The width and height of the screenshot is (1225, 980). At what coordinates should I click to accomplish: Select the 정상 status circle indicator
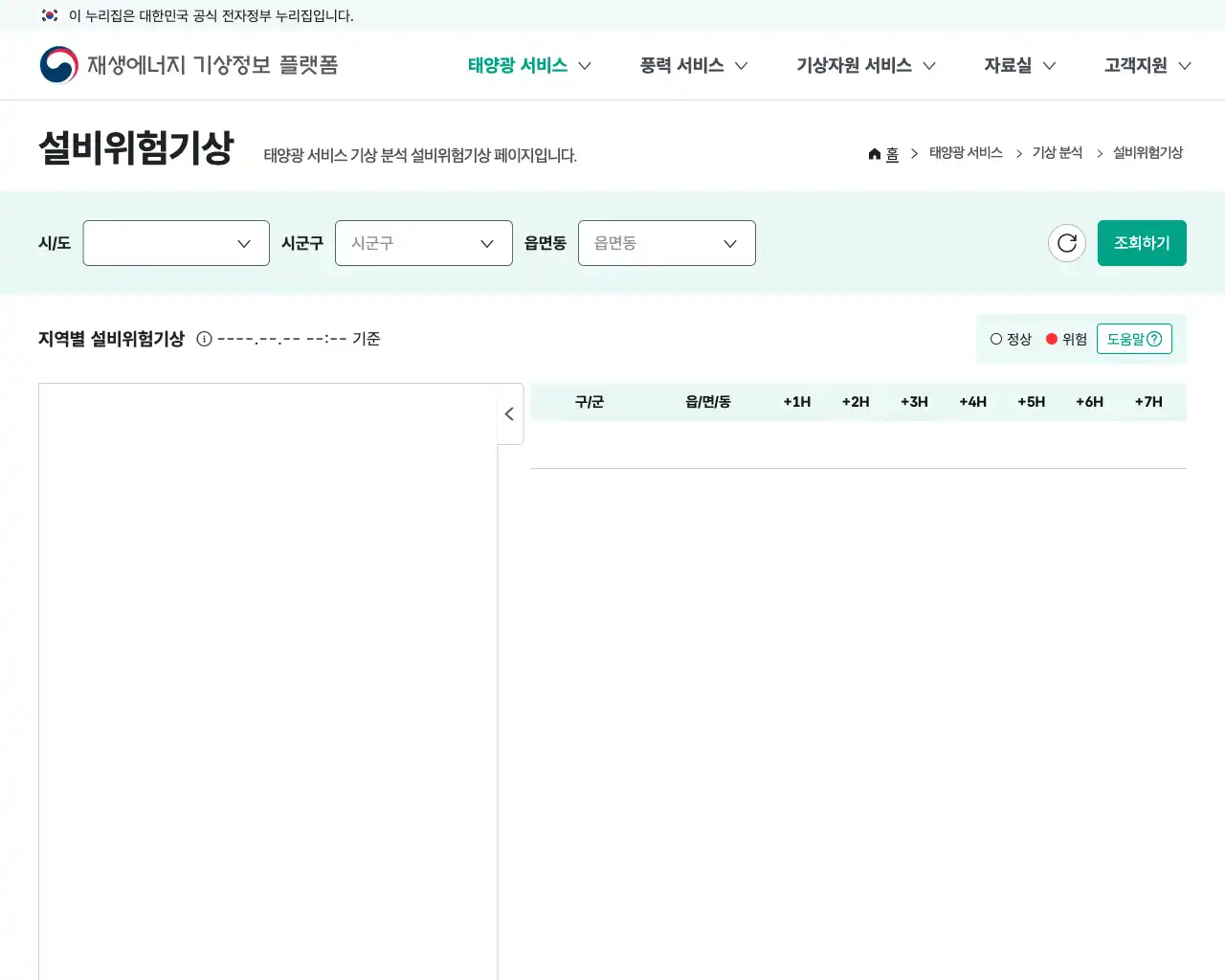click(x=996, y=338)
